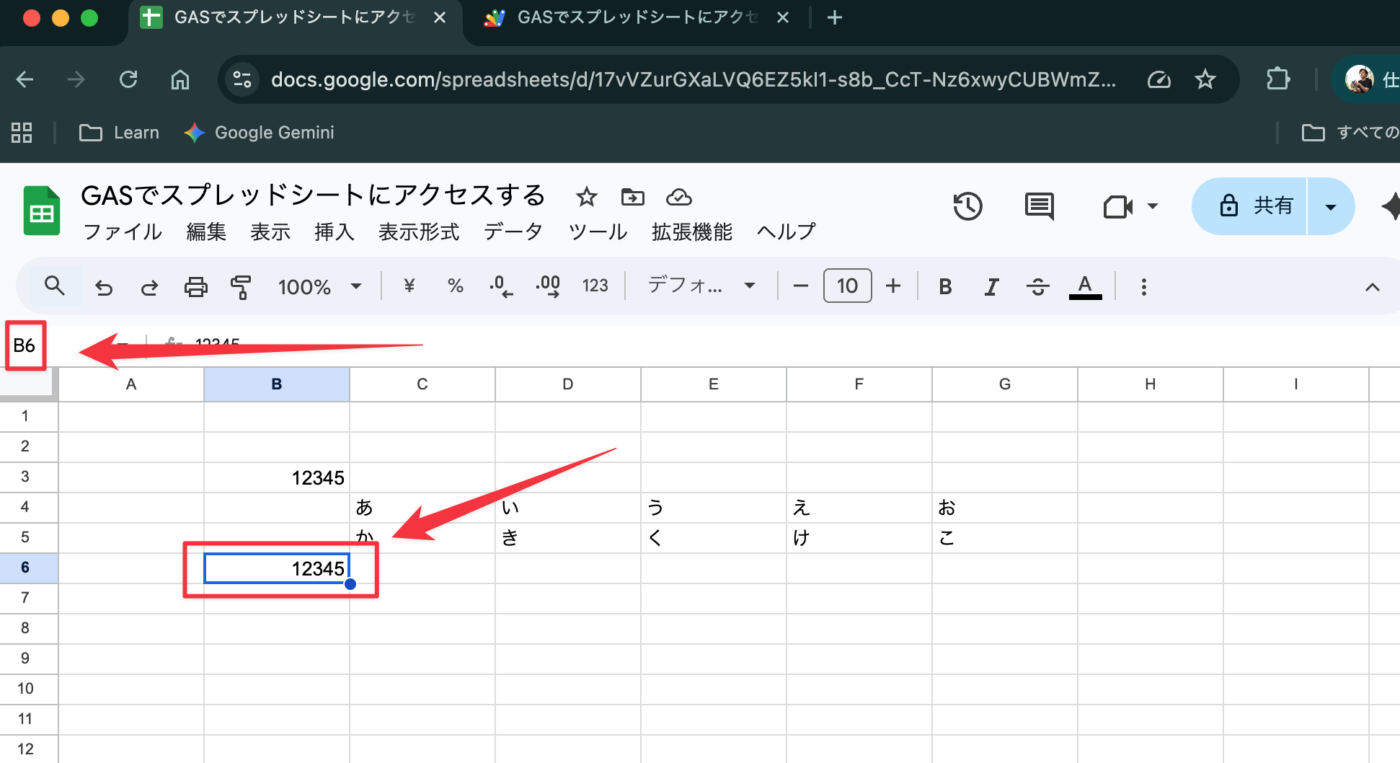Open the 100% zoom dropdown
This screenshot has width=1400, height=763.
[319, 288]
